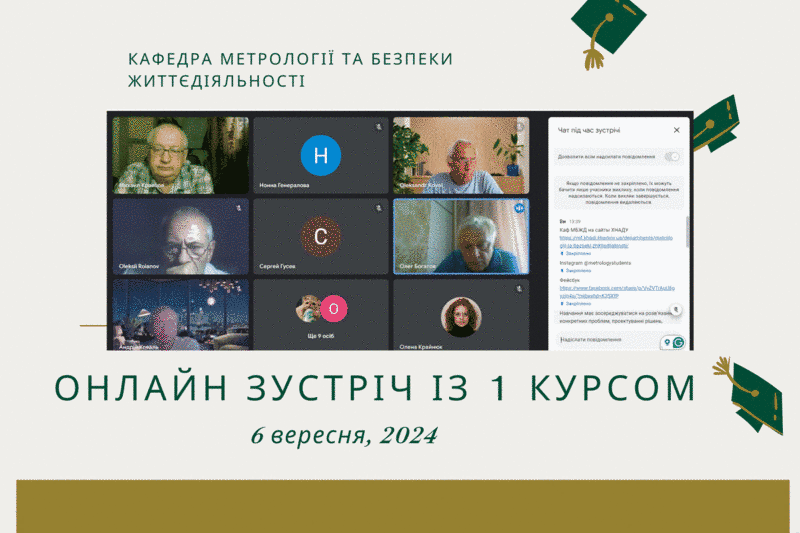Open the 'Ще 9 осіб' more participants tile
Image resolution: width=800 pixels, height=533 pixels.
(x=320, y=314)
